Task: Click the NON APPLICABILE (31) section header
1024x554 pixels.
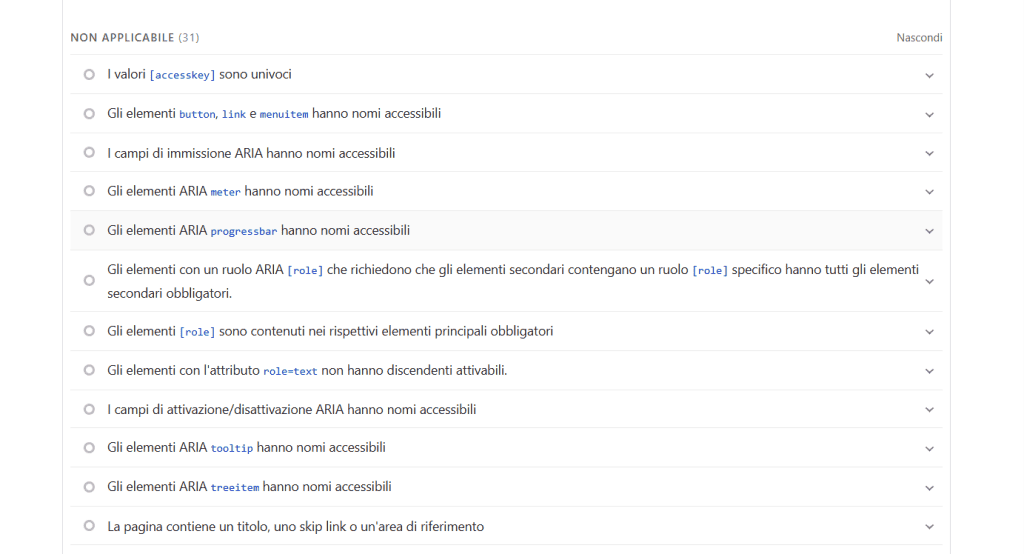Action: pyautogui.click(x=134, y=38)
